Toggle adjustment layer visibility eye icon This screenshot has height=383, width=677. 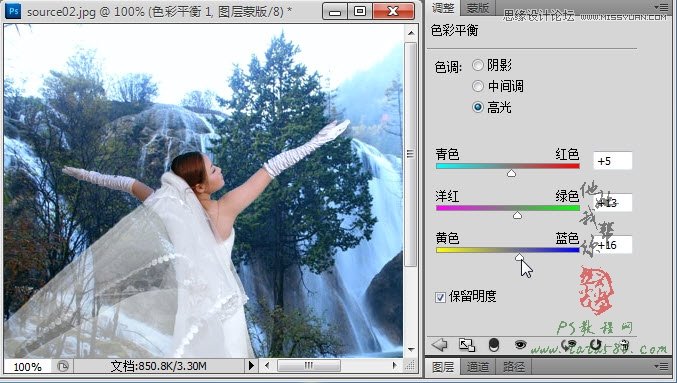click(521, 344)
